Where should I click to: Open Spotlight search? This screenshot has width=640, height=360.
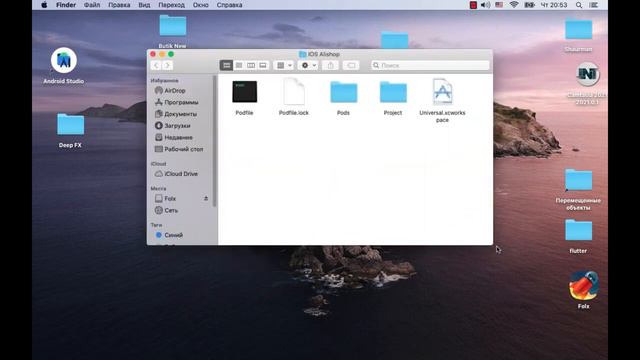coord(579,5)
